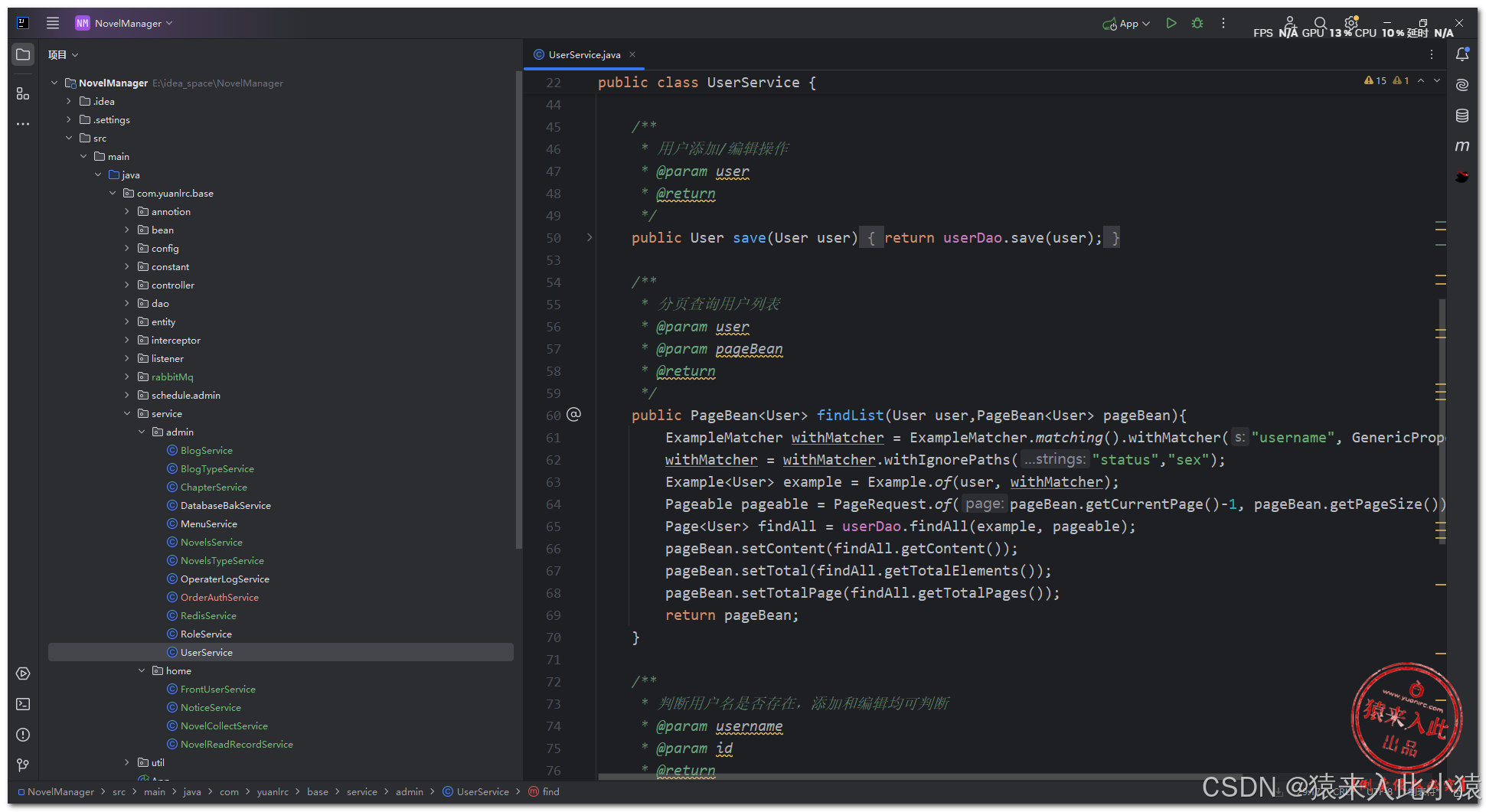
Task: Expand the controller package
Action: coord(127,285)
